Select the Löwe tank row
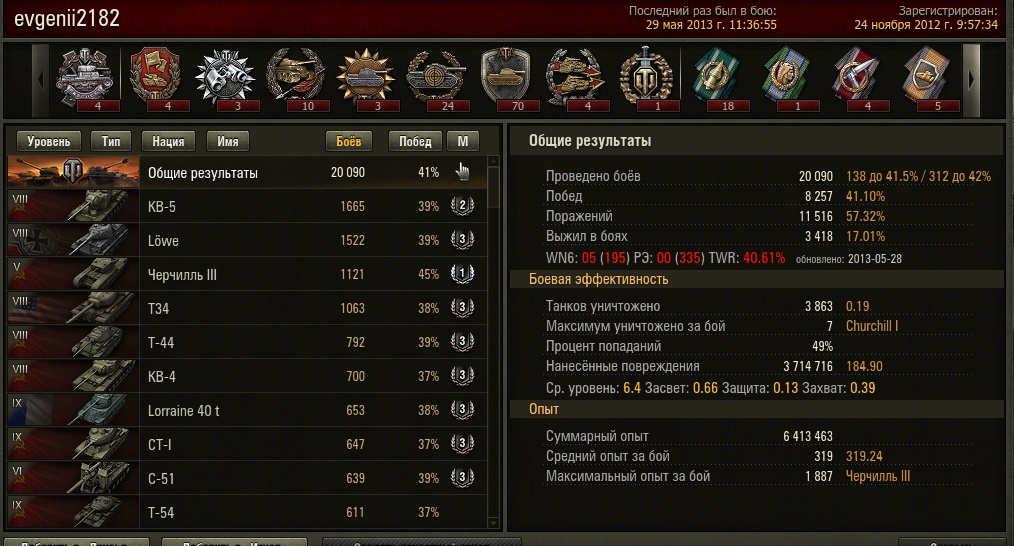The height and width of the screenshot is (546, 1014). pyautogui.click(x=247, y=241)
